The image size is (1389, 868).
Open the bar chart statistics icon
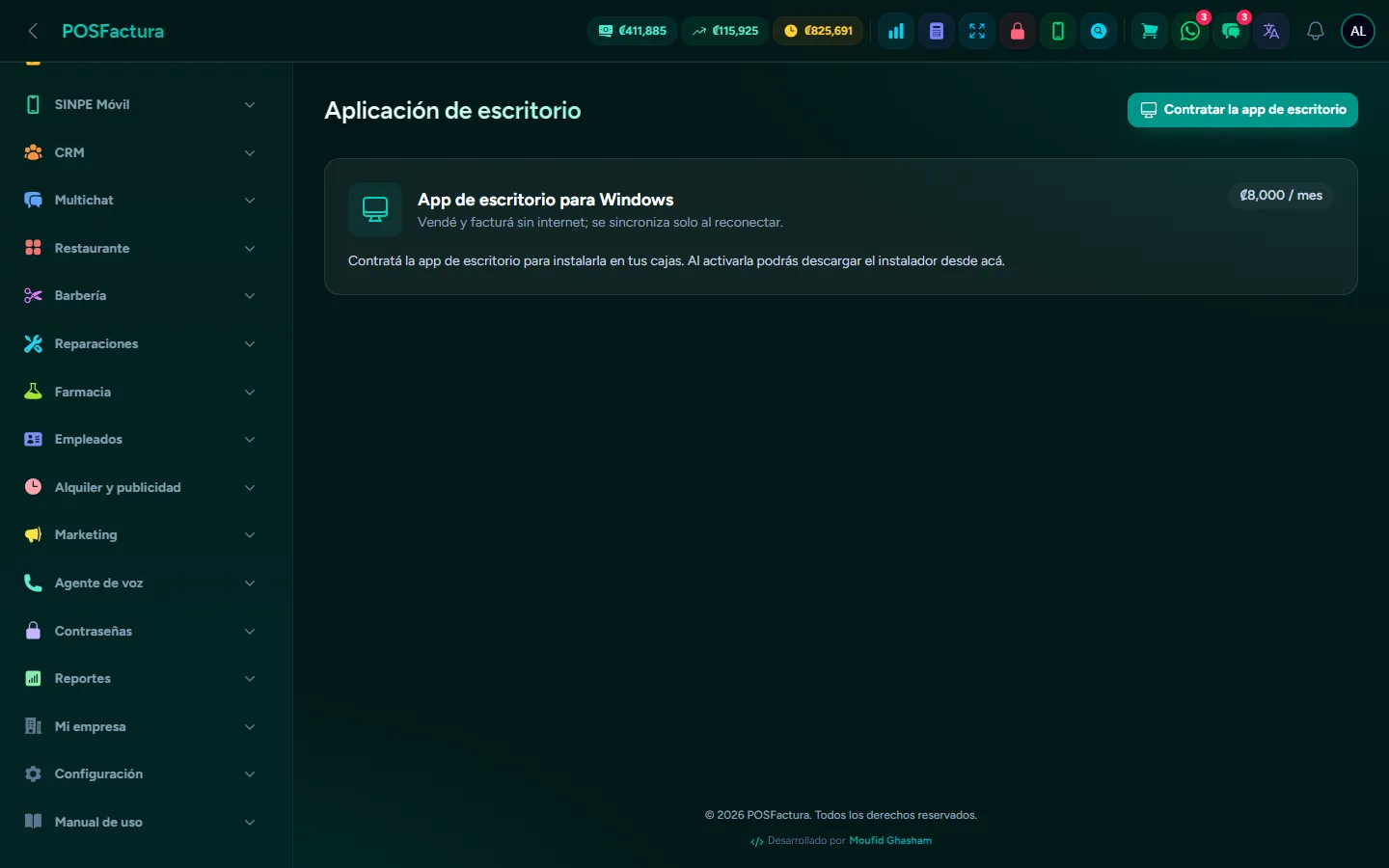pyautogui.click(x=896, y=31)
